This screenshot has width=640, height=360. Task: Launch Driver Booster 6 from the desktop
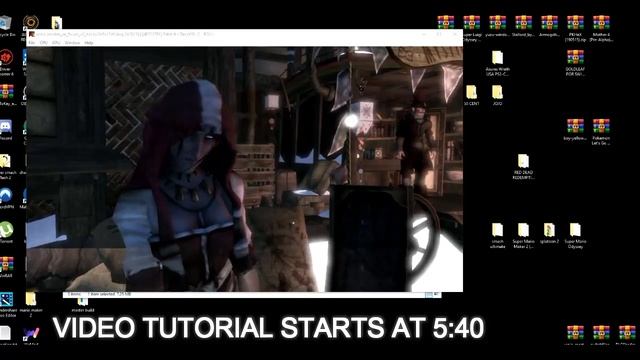tap(6, 62)
